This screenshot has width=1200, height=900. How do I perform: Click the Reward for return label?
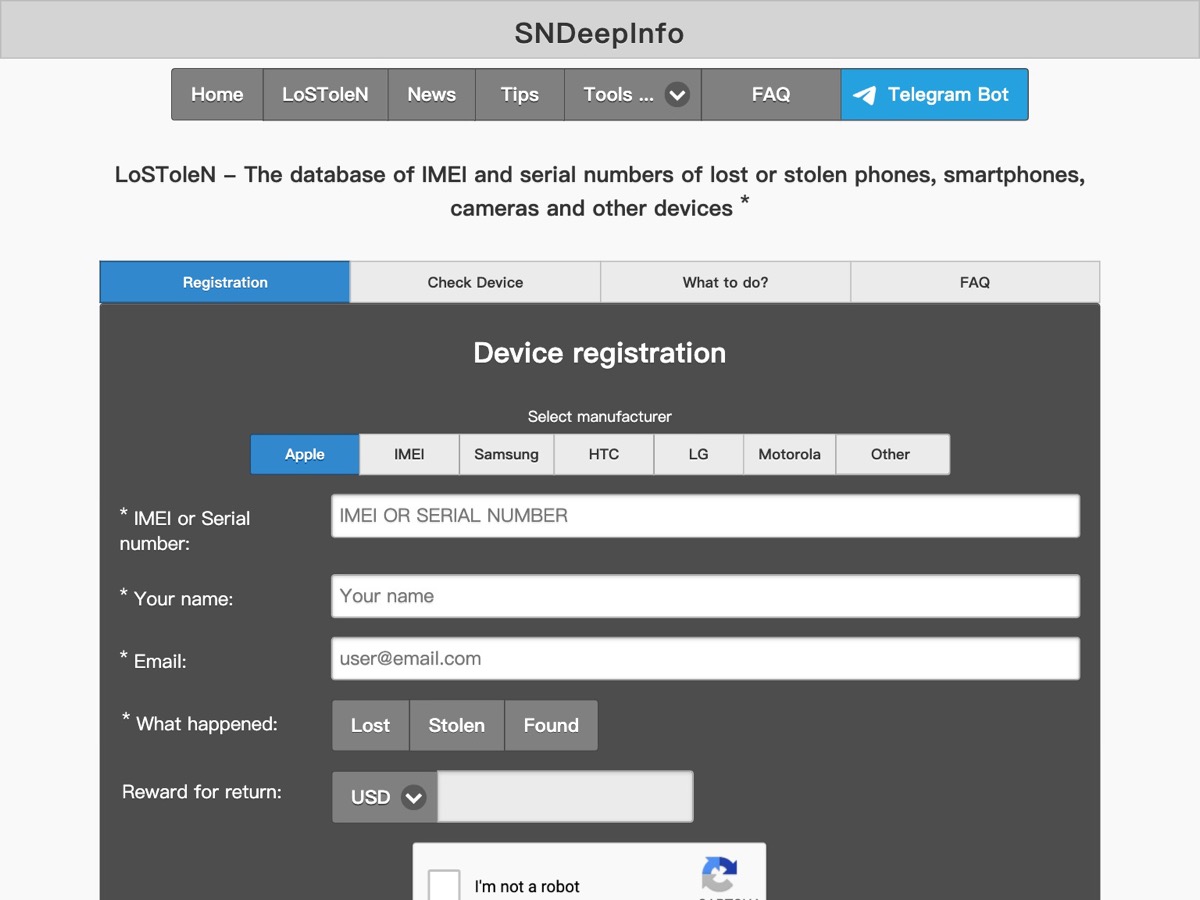202,792
